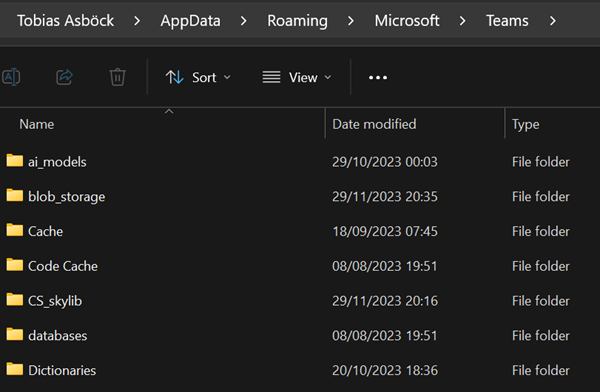Open the Sort dropdown menu
This screenshot has height=392, width=600.
[x=198, y=77]
